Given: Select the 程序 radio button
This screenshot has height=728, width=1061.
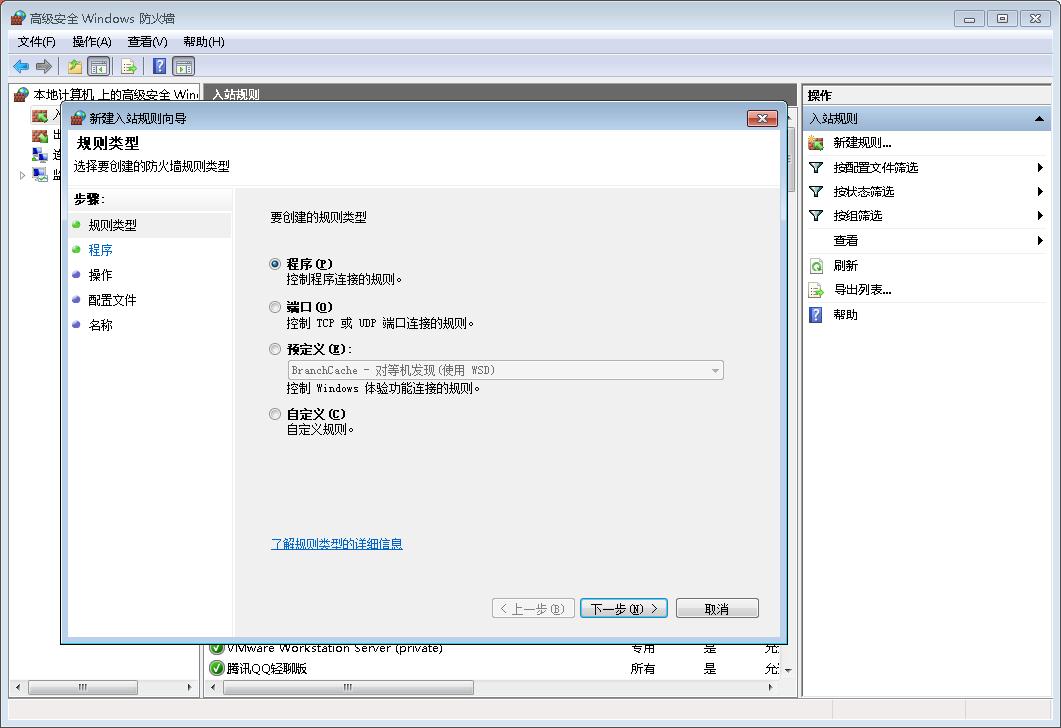Looking at the screenshot, I should pyautogui.click(x=275, y=263).
